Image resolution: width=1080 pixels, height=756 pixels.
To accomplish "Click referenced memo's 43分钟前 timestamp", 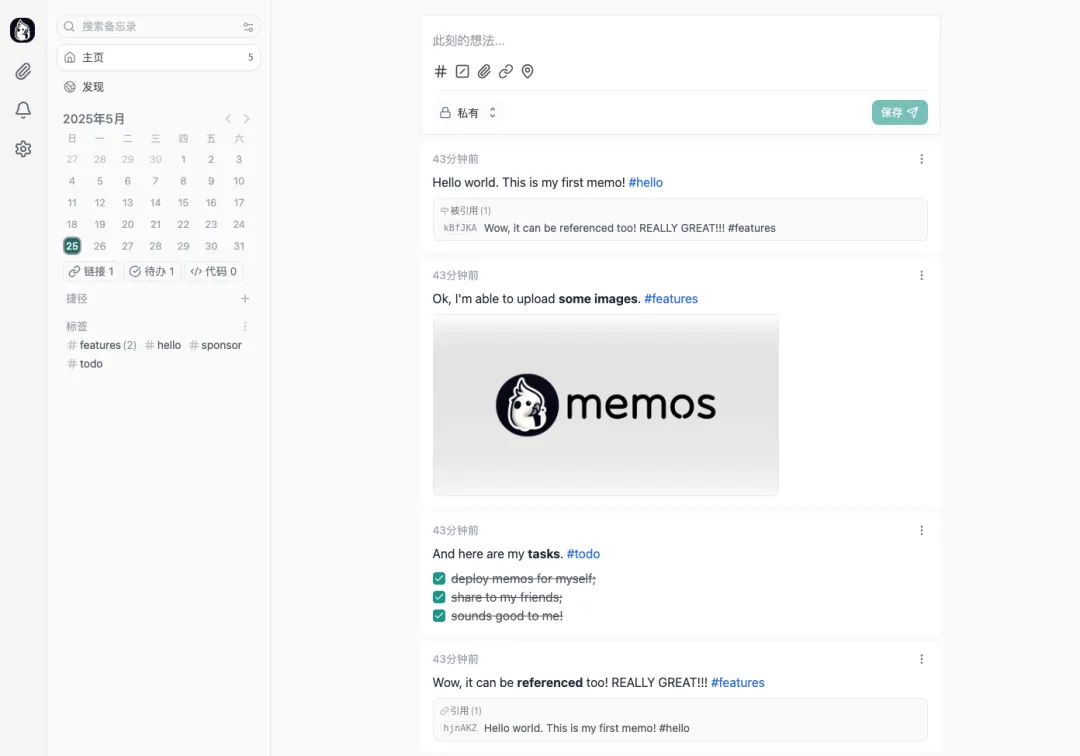I will point(455,659).
